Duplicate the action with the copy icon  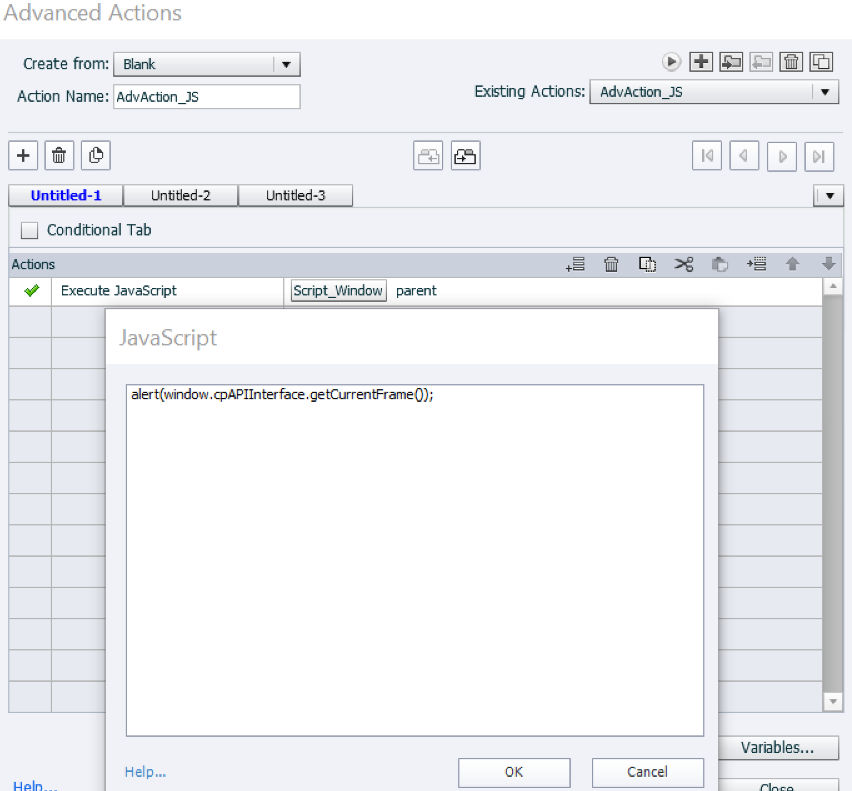[821, 62]
